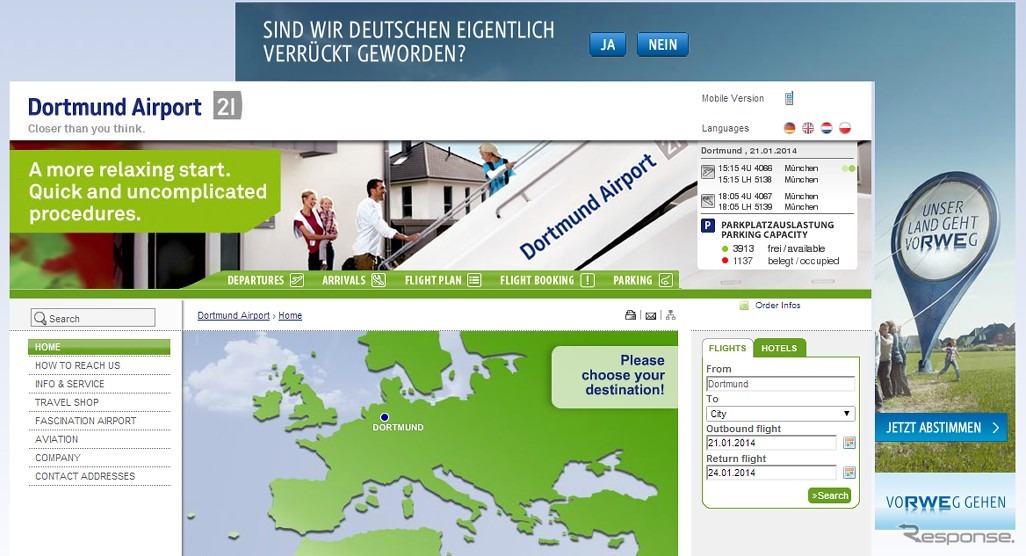Image resolution: width=1026 pixels, height=556 pixels.
Task: Click the search magnifier icon
Action: 40,318
